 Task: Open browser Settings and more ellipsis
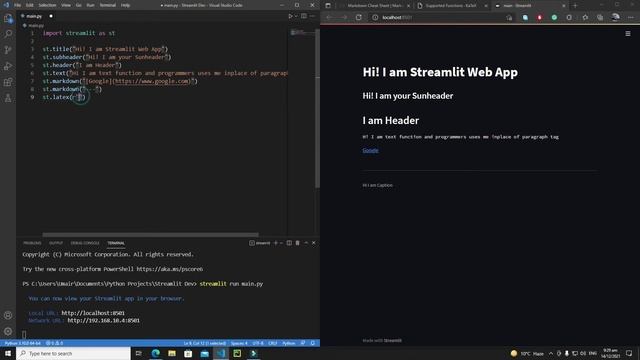click(631, 18)
